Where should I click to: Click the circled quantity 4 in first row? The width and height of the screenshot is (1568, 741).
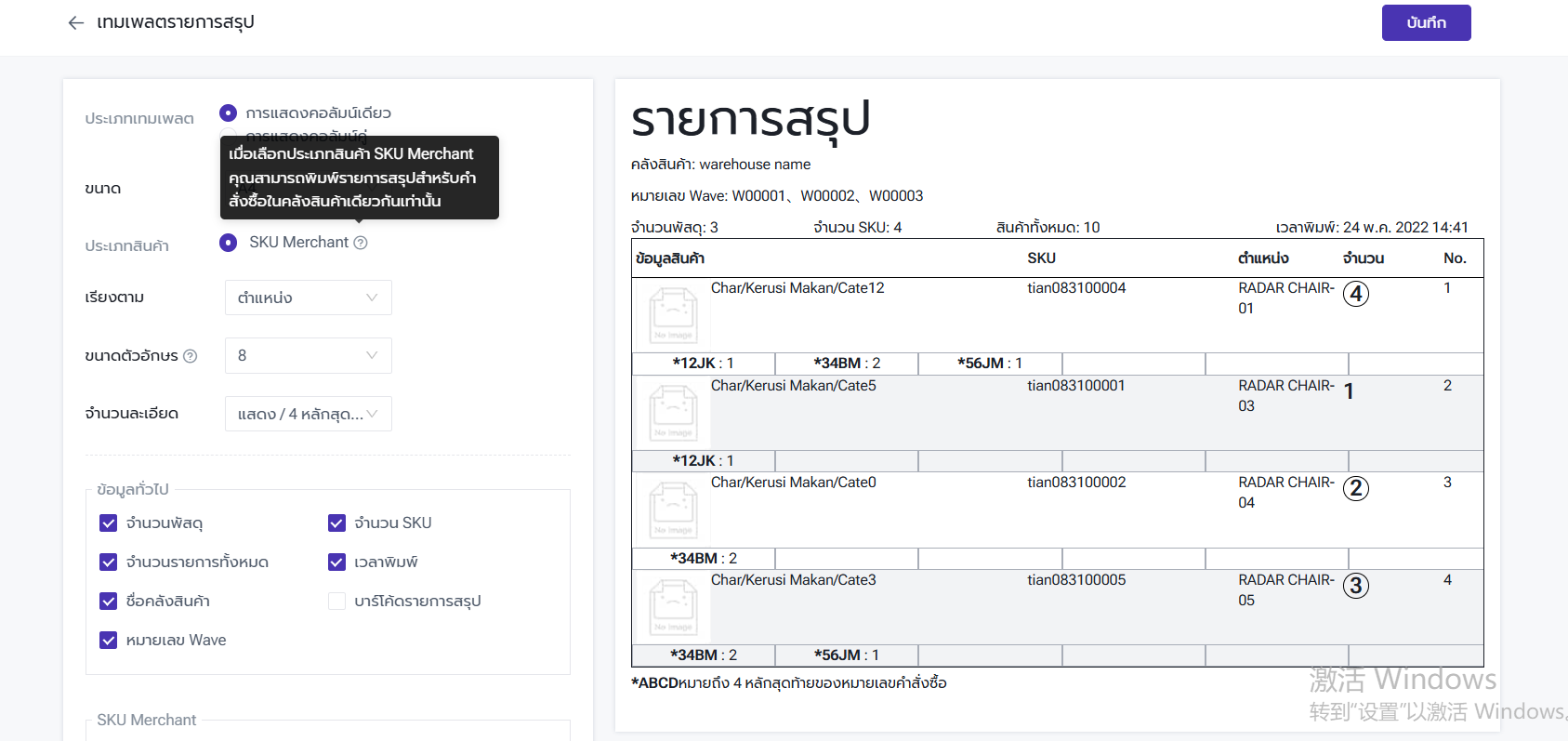click(1356, 294)
